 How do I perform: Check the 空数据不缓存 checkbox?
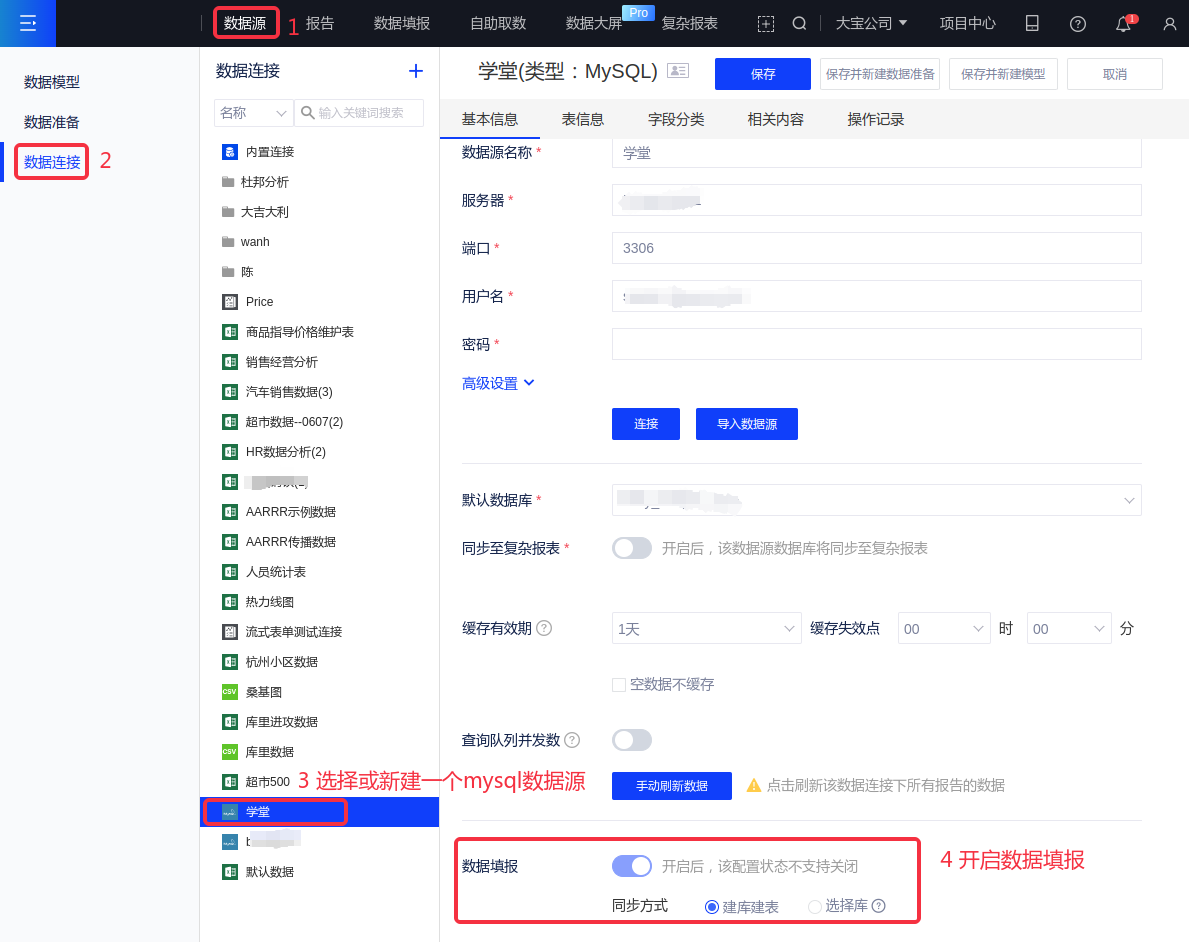(x=619, y=685)
